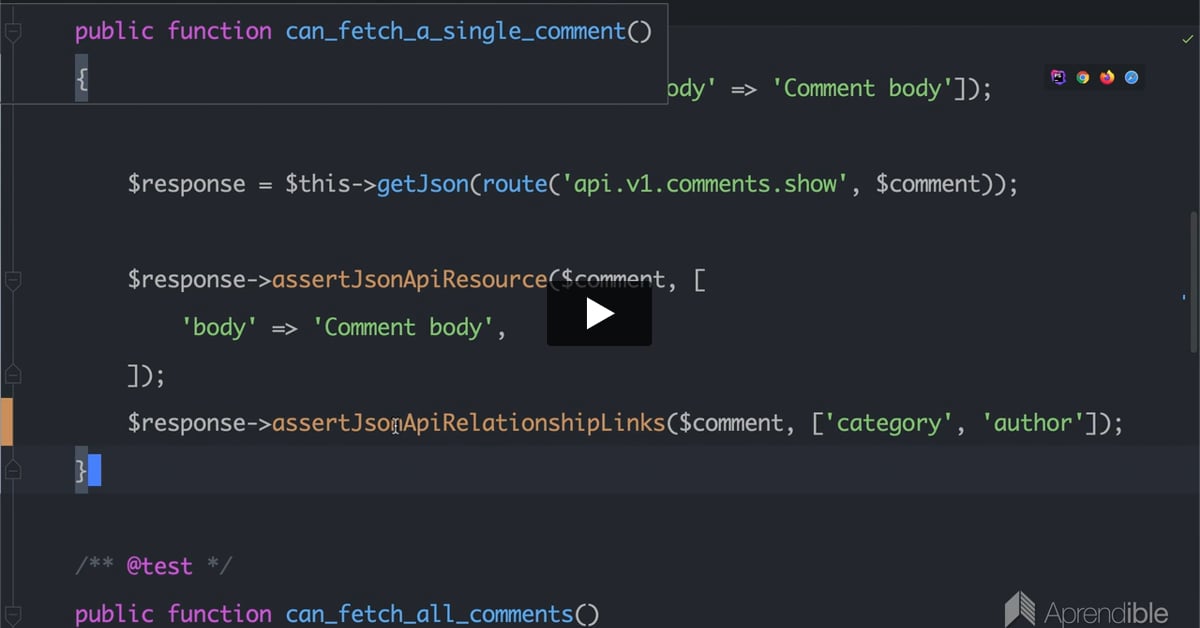Click the editor vertical scrollbar thumb
Image resolution: width=1200 pixels, height=628 pixels.
pos(1194,281)
